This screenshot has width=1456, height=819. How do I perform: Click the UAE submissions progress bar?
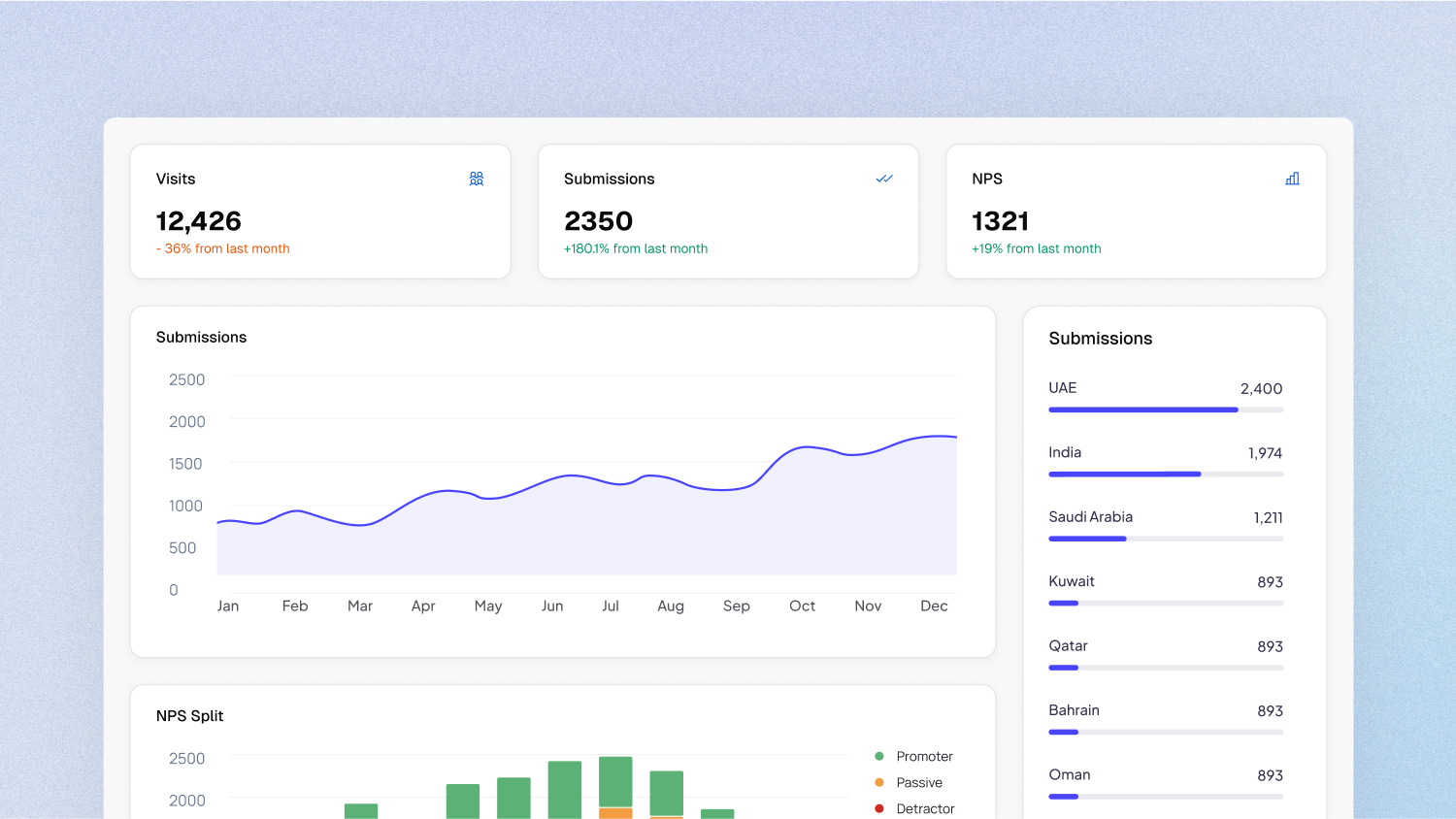1165,409
